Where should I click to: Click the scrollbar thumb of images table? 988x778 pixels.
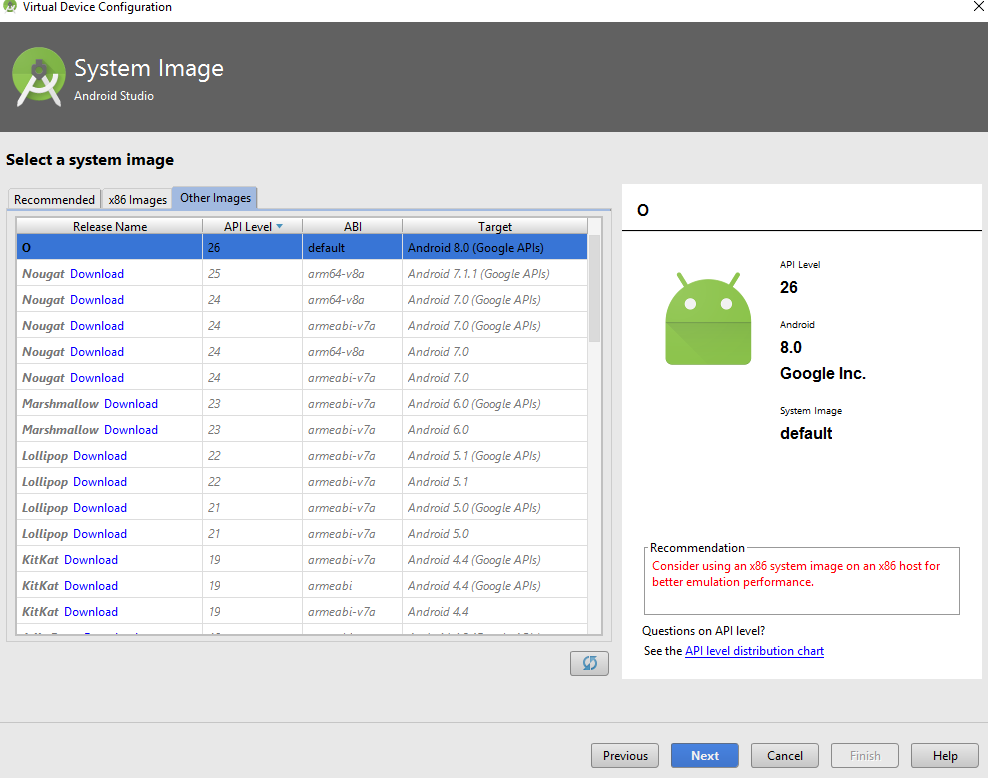pos(594,289)
